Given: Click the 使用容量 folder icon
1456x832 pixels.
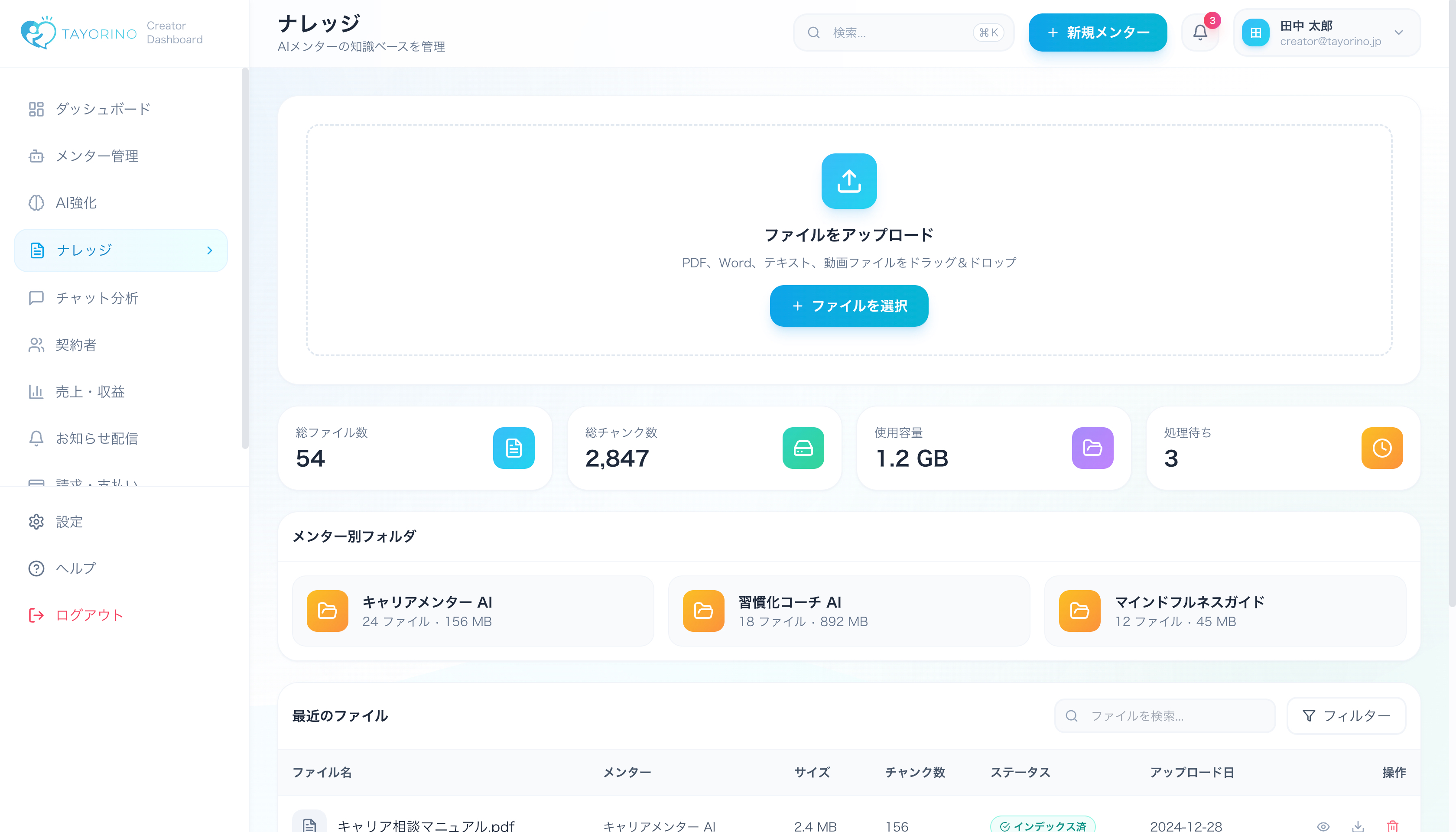Looking at the screenshot, I should [1092, 448].
